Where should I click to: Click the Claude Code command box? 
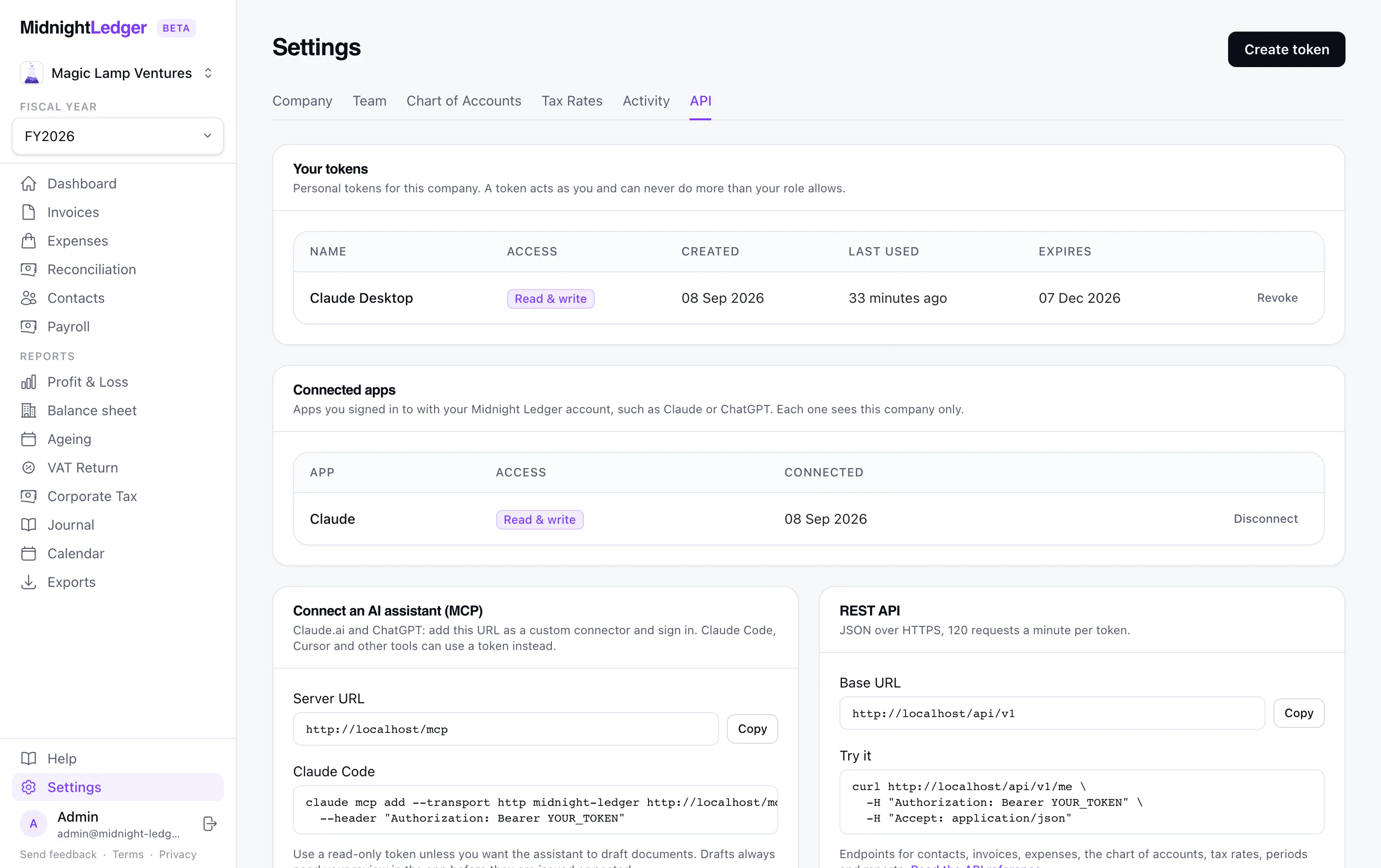(536, 809)
